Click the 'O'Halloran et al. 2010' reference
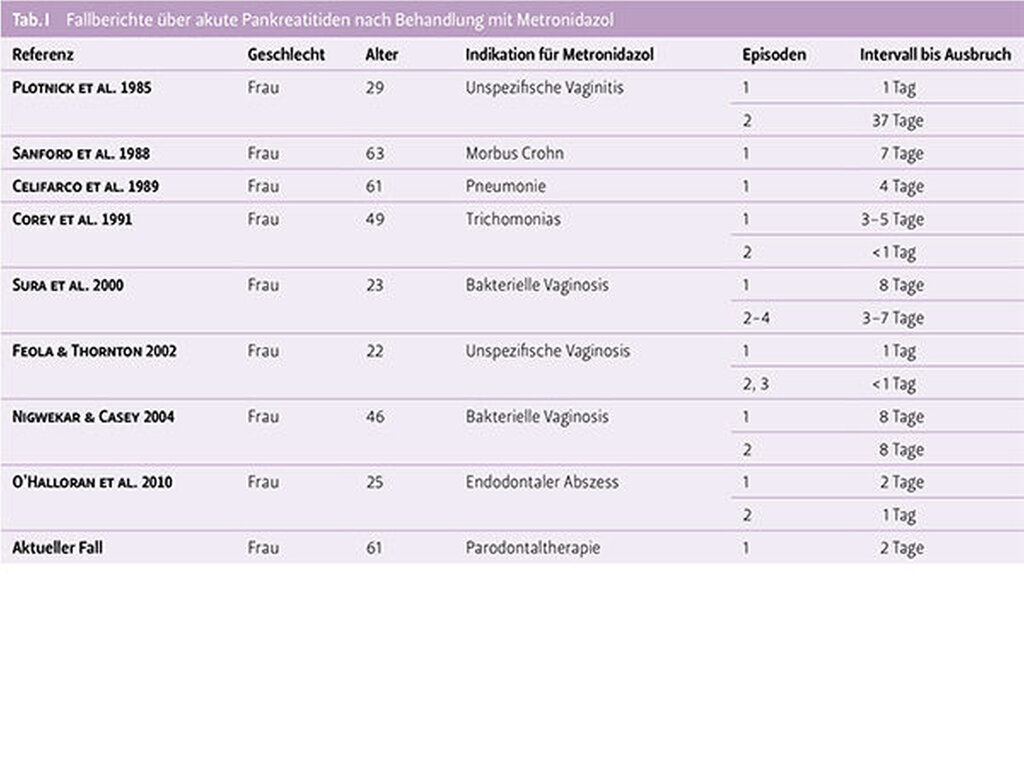 tap(92, 483)
